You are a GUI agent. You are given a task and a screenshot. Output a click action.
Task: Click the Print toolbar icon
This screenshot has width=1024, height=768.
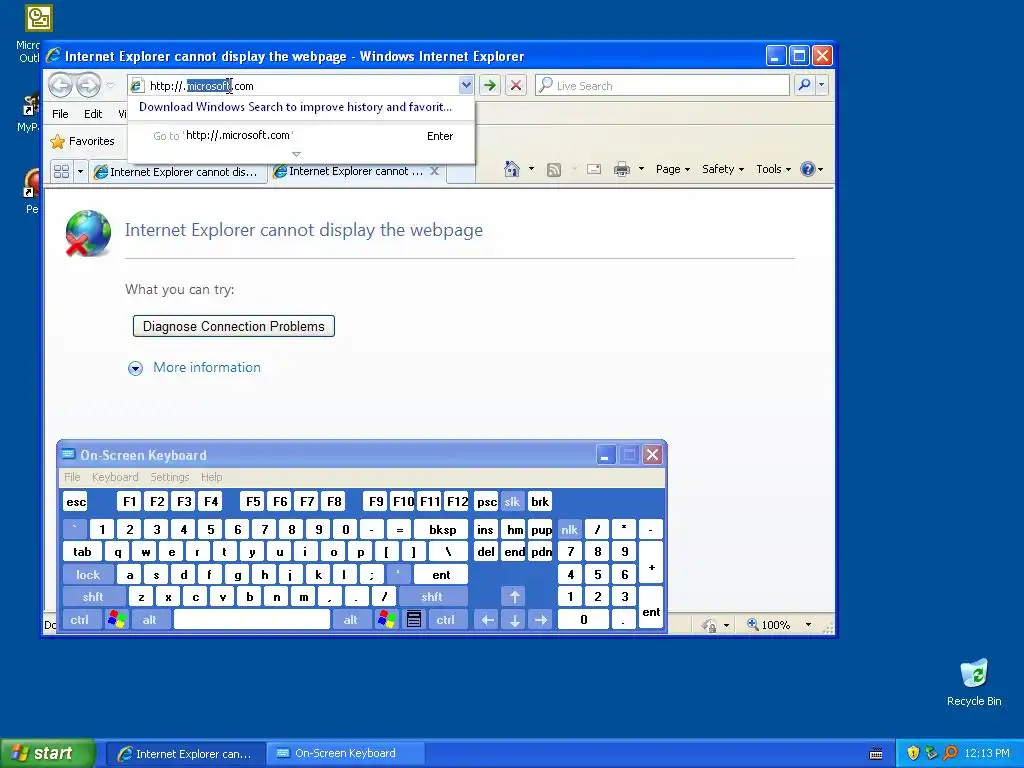tap(622, 169)
